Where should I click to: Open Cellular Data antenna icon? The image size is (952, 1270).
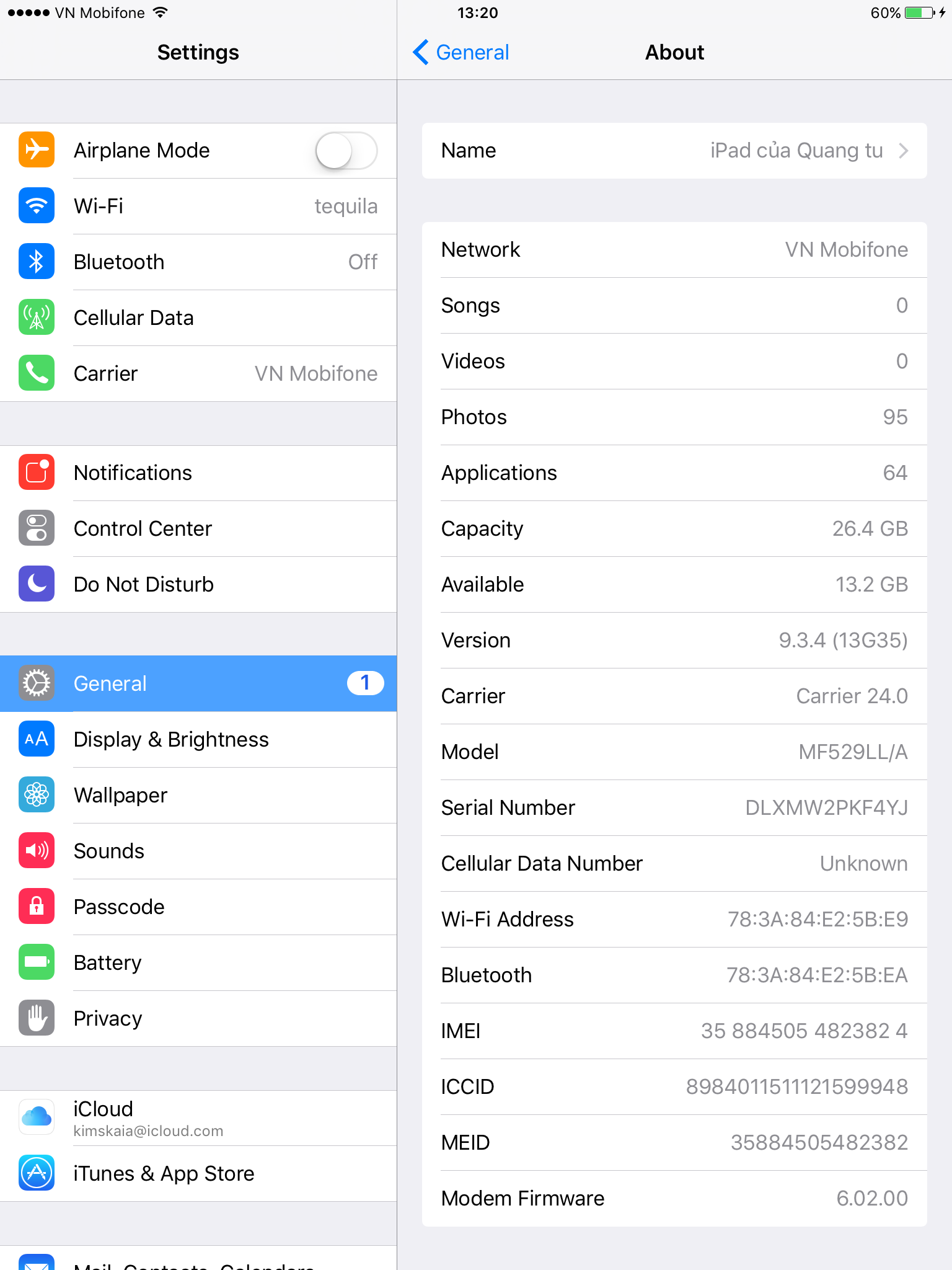click(x=37, y=317)
